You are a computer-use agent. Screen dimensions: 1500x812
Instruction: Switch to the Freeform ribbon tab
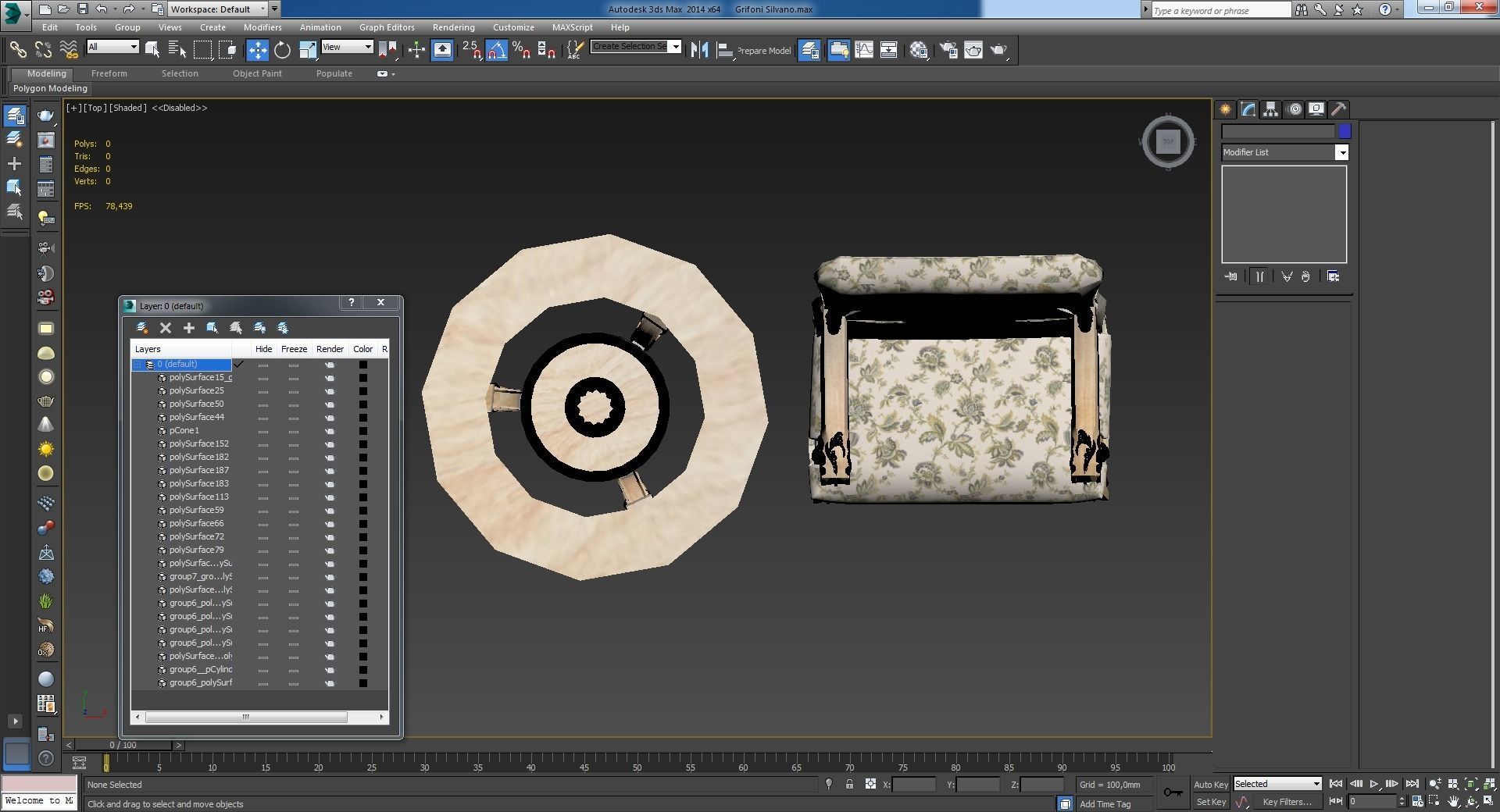109,73
